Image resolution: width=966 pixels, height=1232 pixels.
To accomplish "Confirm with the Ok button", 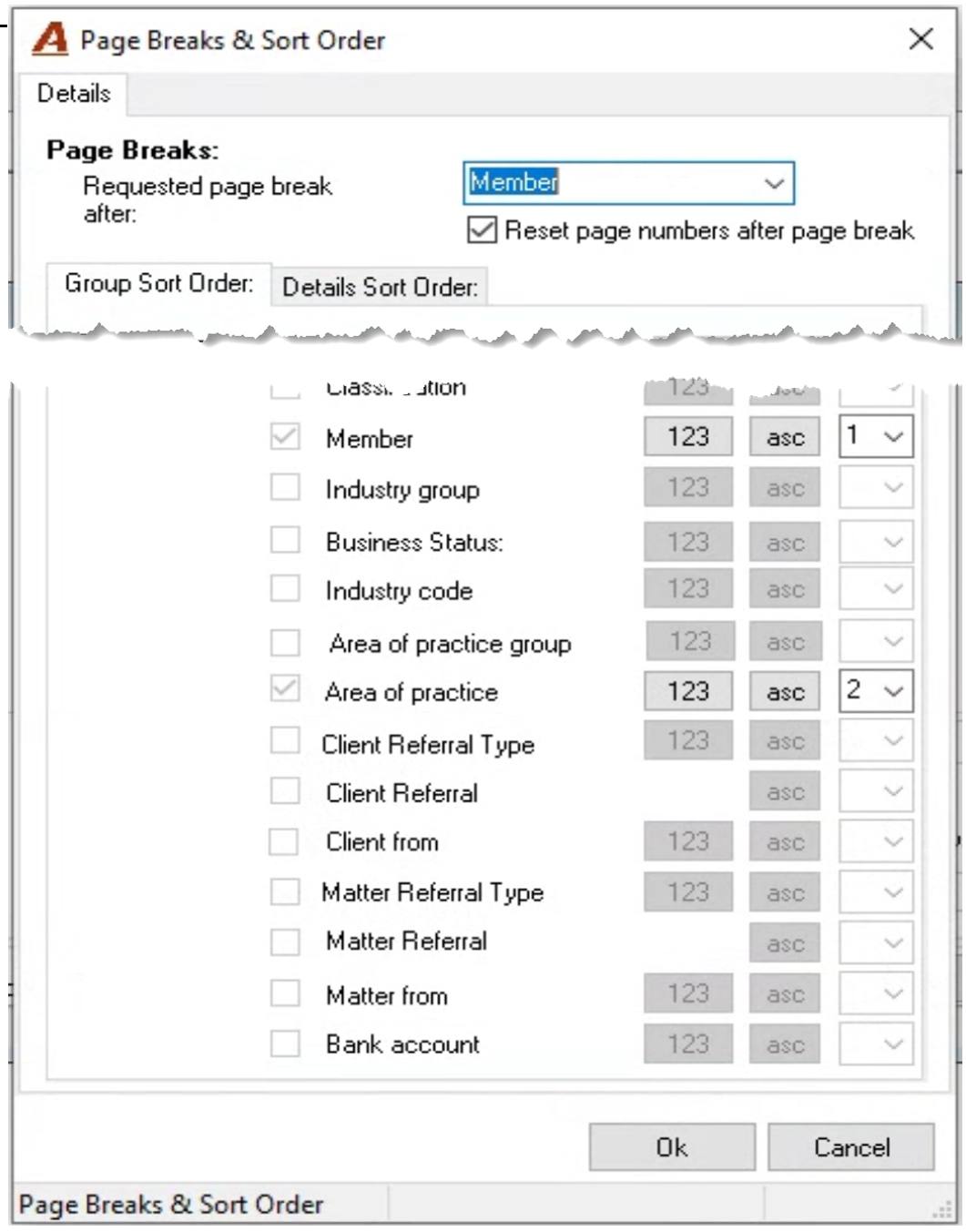I will point(672,1146).
